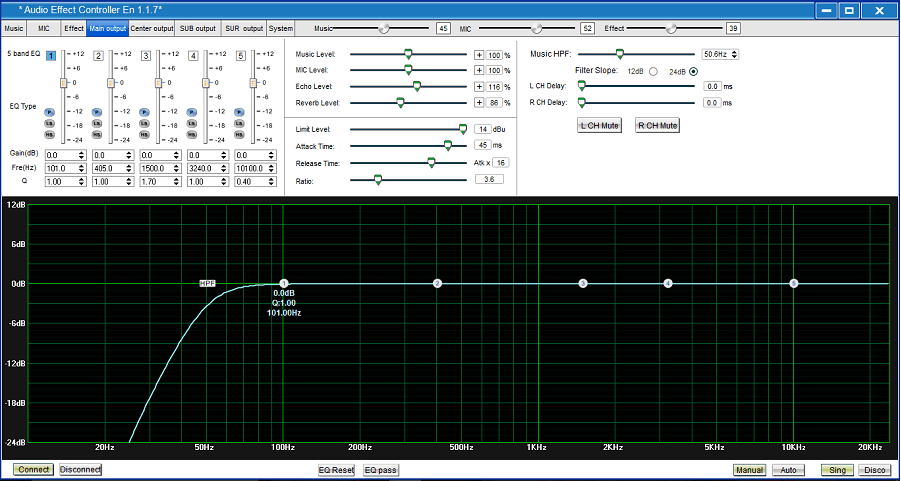Click the Disconnect button
This screenshot has height=481, width=901.
[81, 469]
